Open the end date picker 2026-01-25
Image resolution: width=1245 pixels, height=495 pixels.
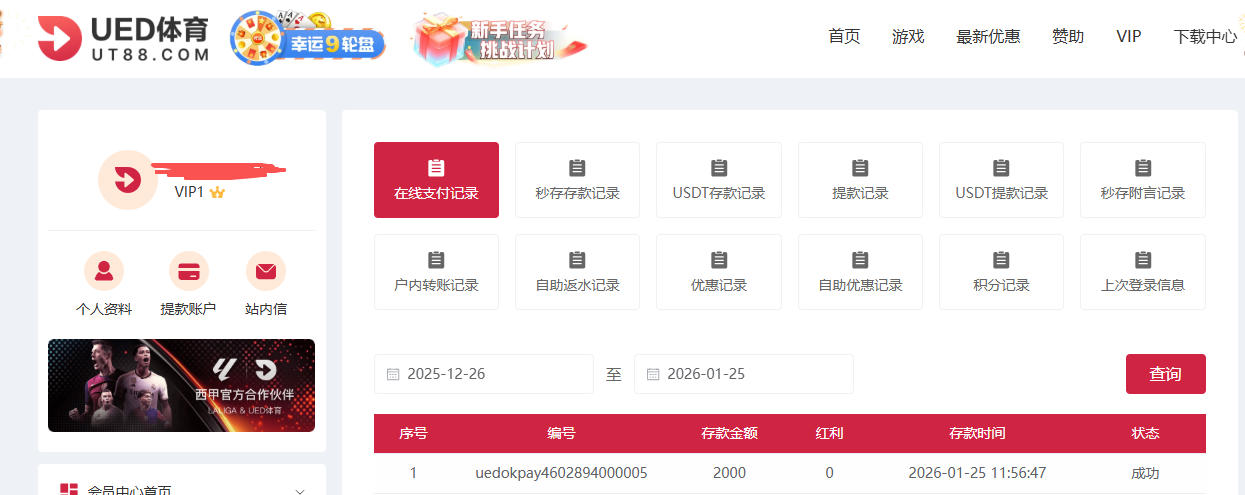(743, 374)
